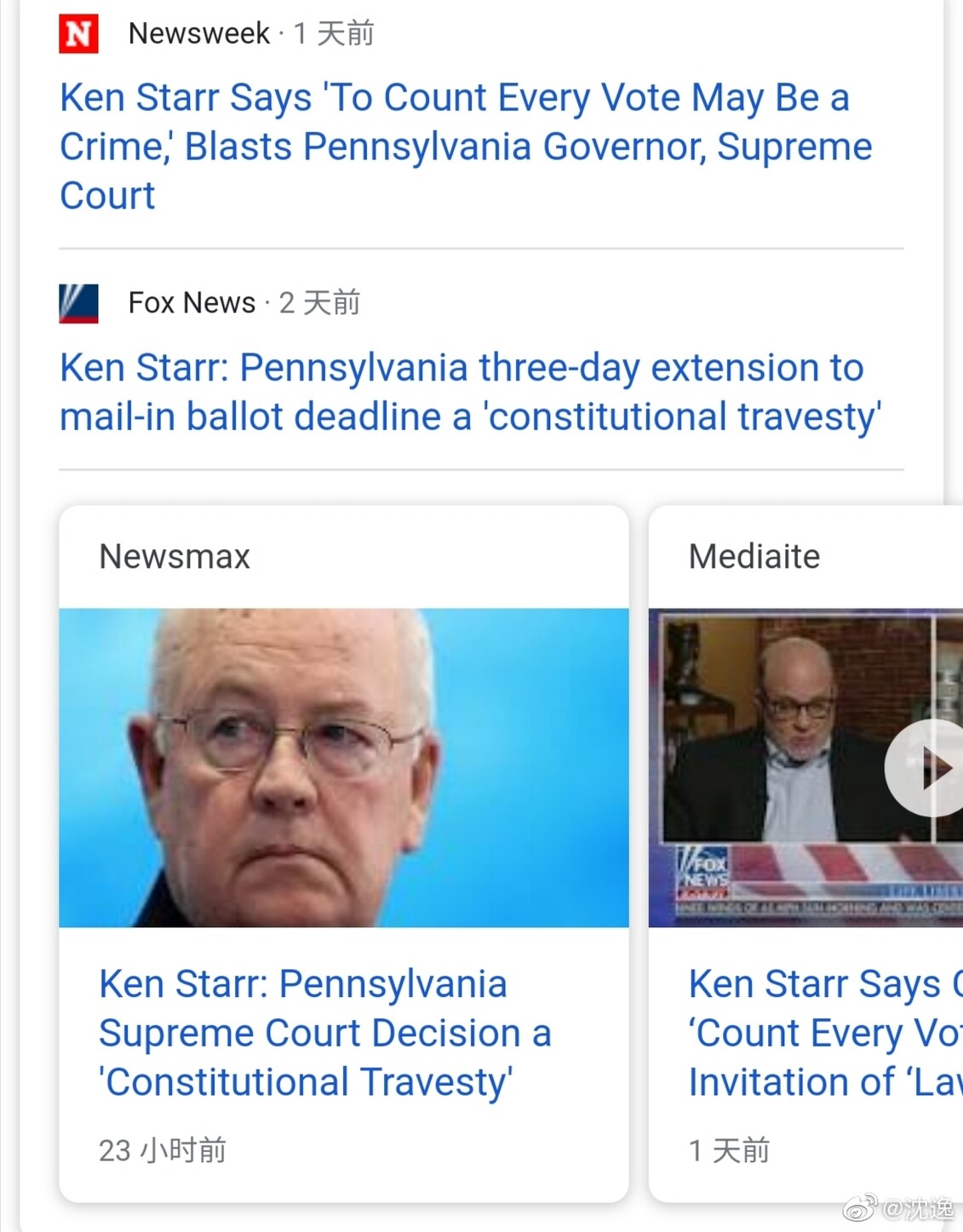Image resolution: width=963 pixels, height=1232 pixels.
Task: Click the Newsweek source name text
Action: tap(199, 33)
